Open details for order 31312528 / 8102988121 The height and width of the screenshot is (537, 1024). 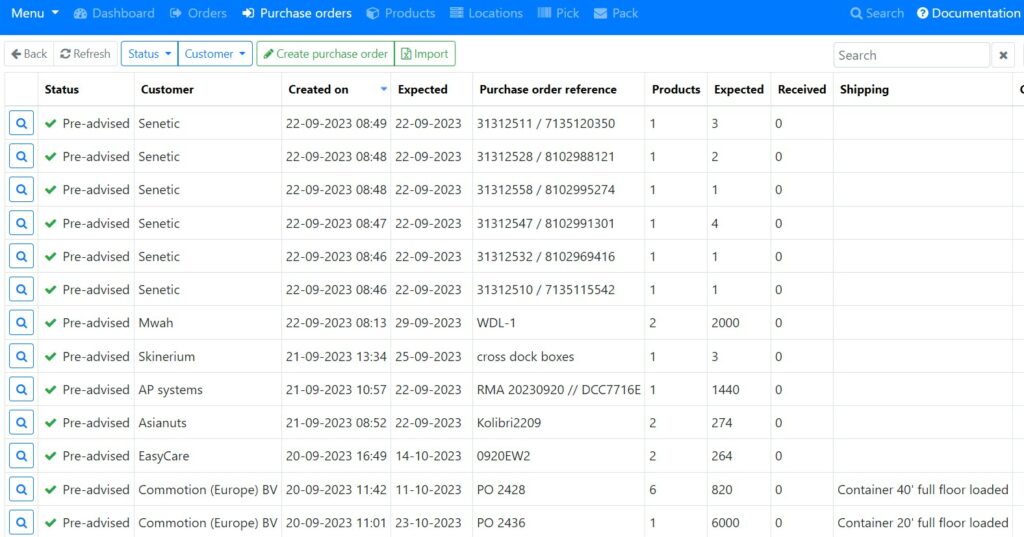[21, 156]
